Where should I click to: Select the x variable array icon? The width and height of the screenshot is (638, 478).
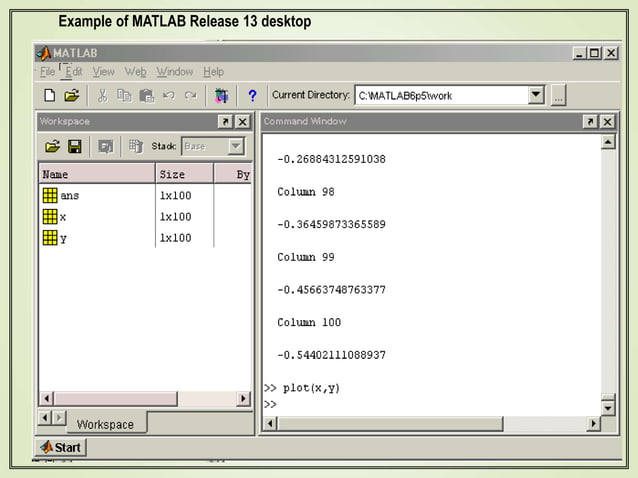coord(50,216)
